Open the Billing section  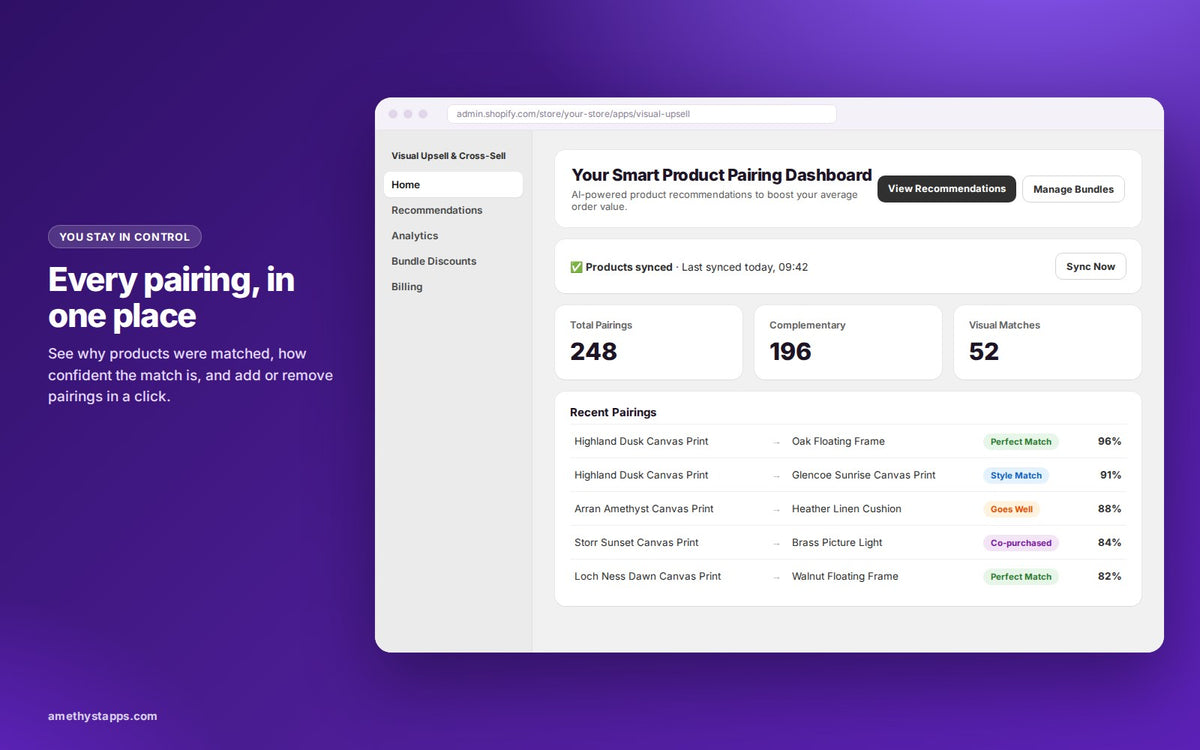pos(407,287)
